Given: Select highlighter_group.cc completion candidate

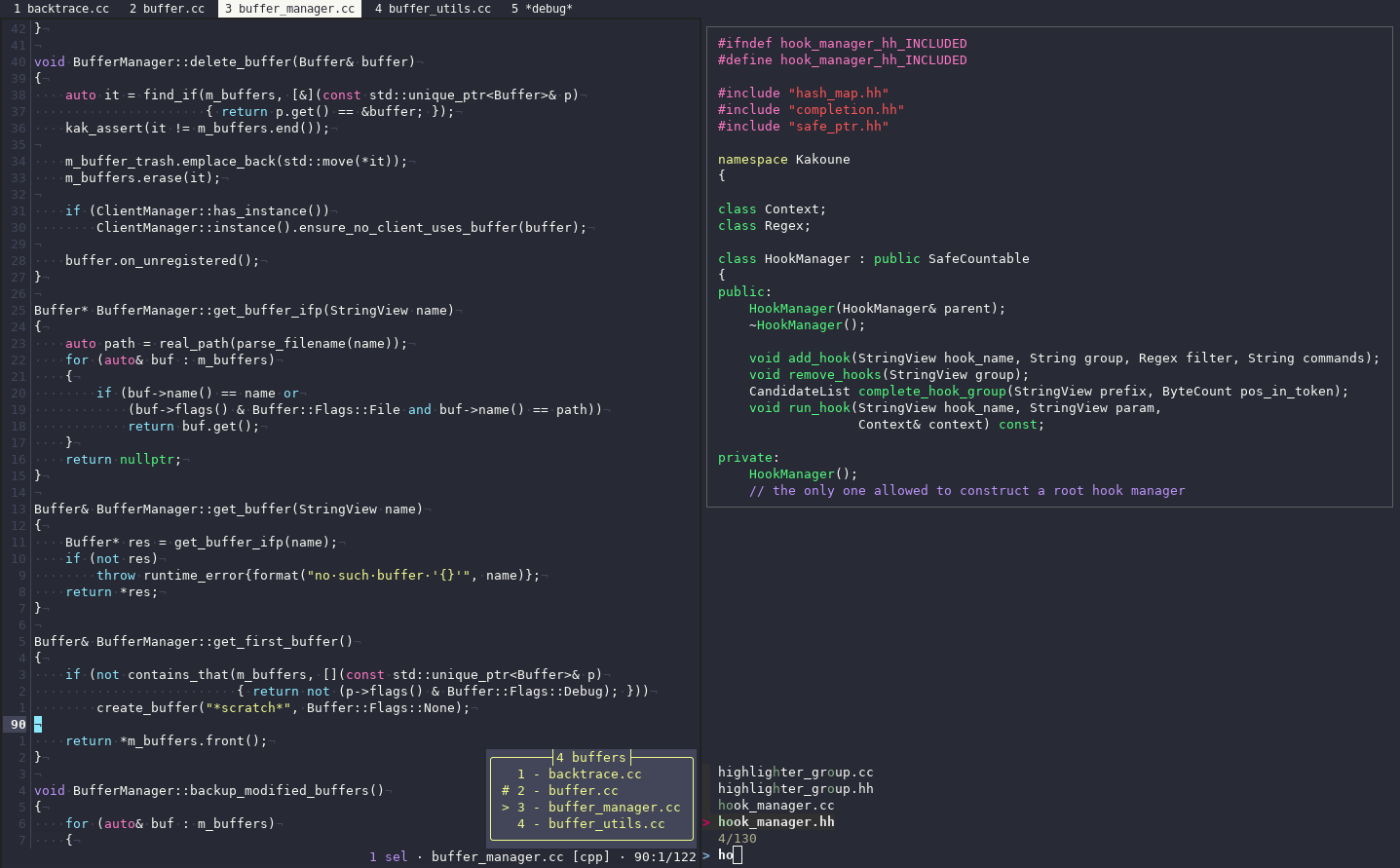Looking at the screenshot, I should click(x=795, y=773).
